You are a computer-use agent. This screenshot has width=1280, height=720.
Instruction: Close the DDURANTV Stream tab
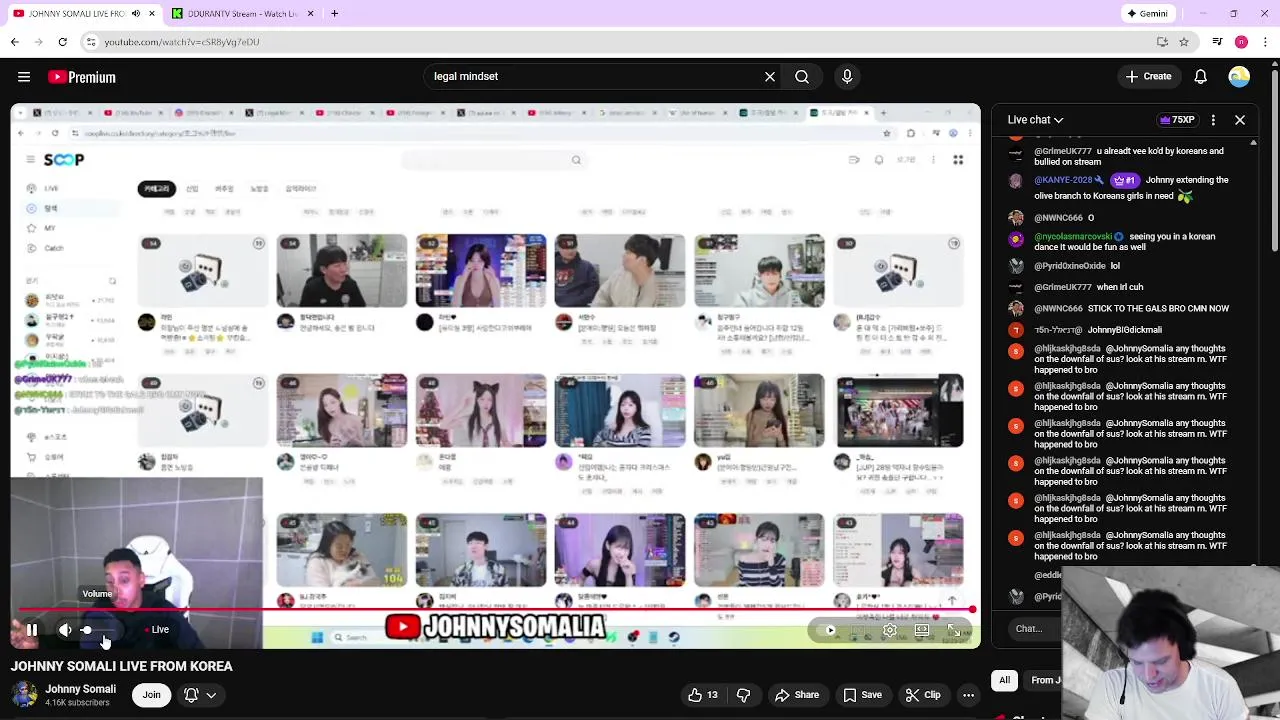pos(310,13)
